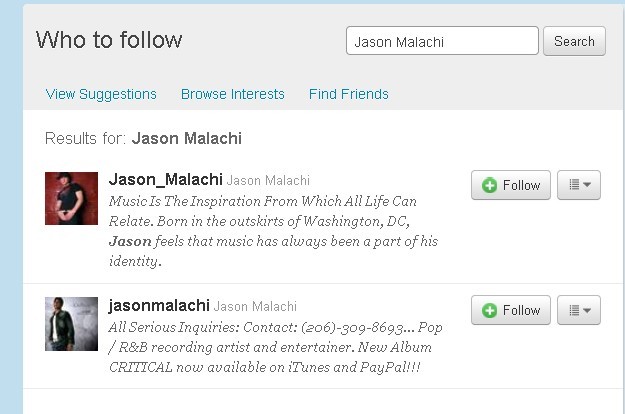Click the Jason_Malachi username link
625x414 pixels.
pyautogui.click(x=165, y=180)
